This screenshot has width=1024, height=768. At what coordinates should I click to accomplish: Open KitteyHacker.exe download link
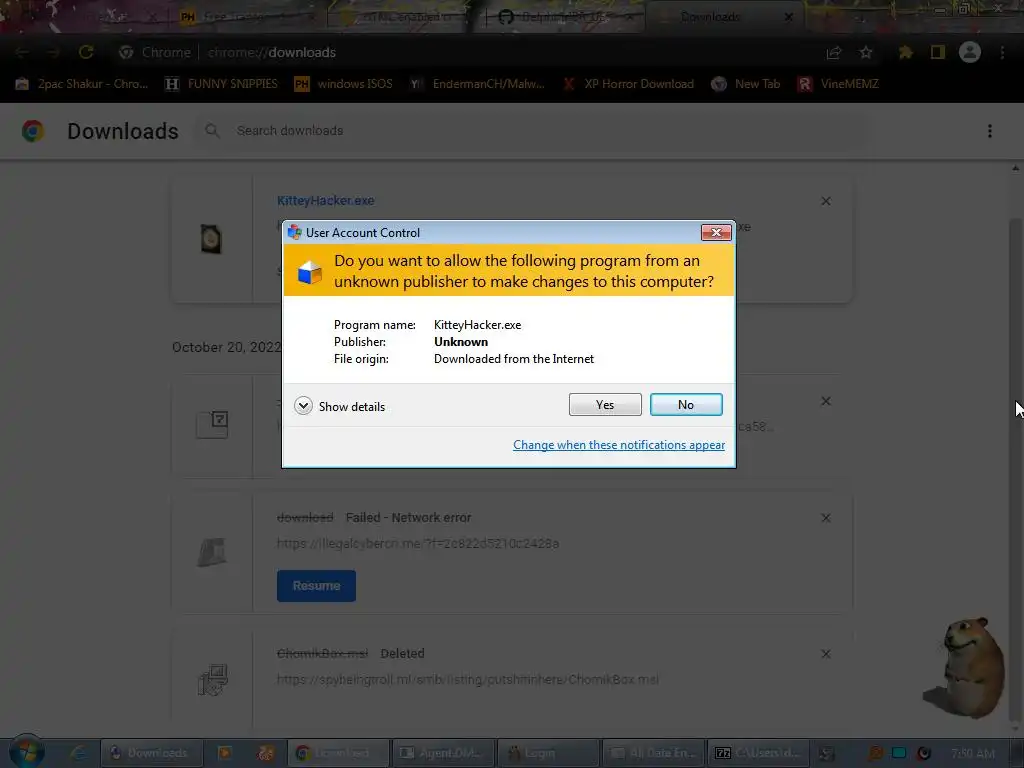tap(325, 200)
